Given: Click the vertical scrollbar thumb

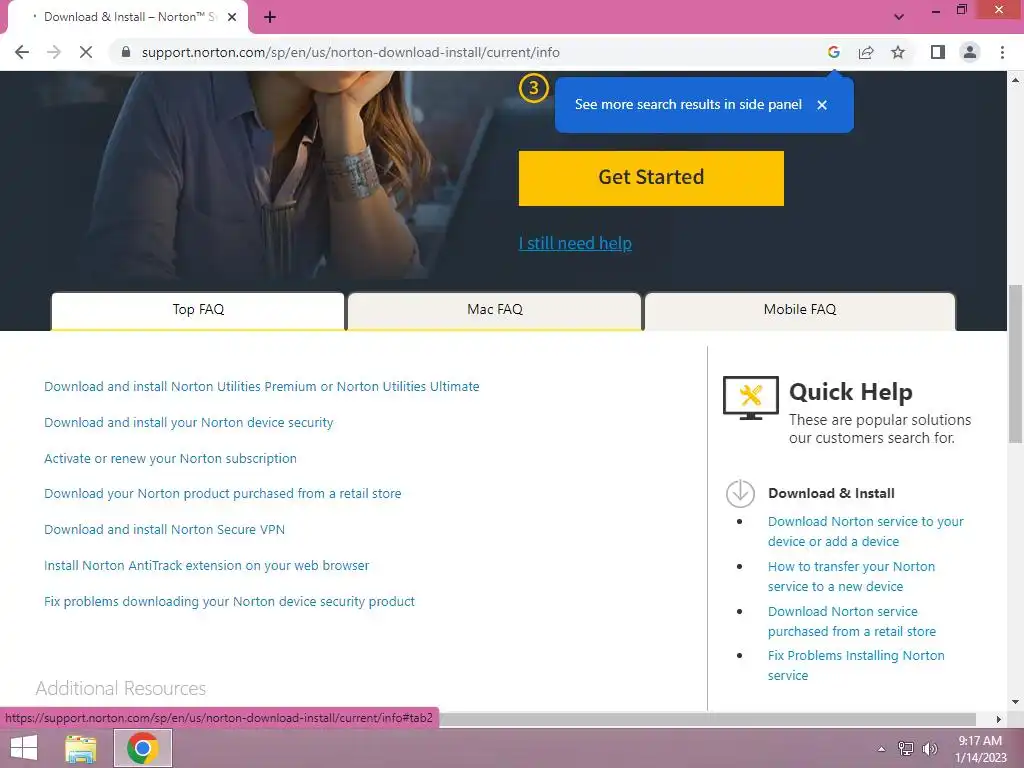Looking at the screenshot, I should pyautogui.click(x=1015, y=363).
